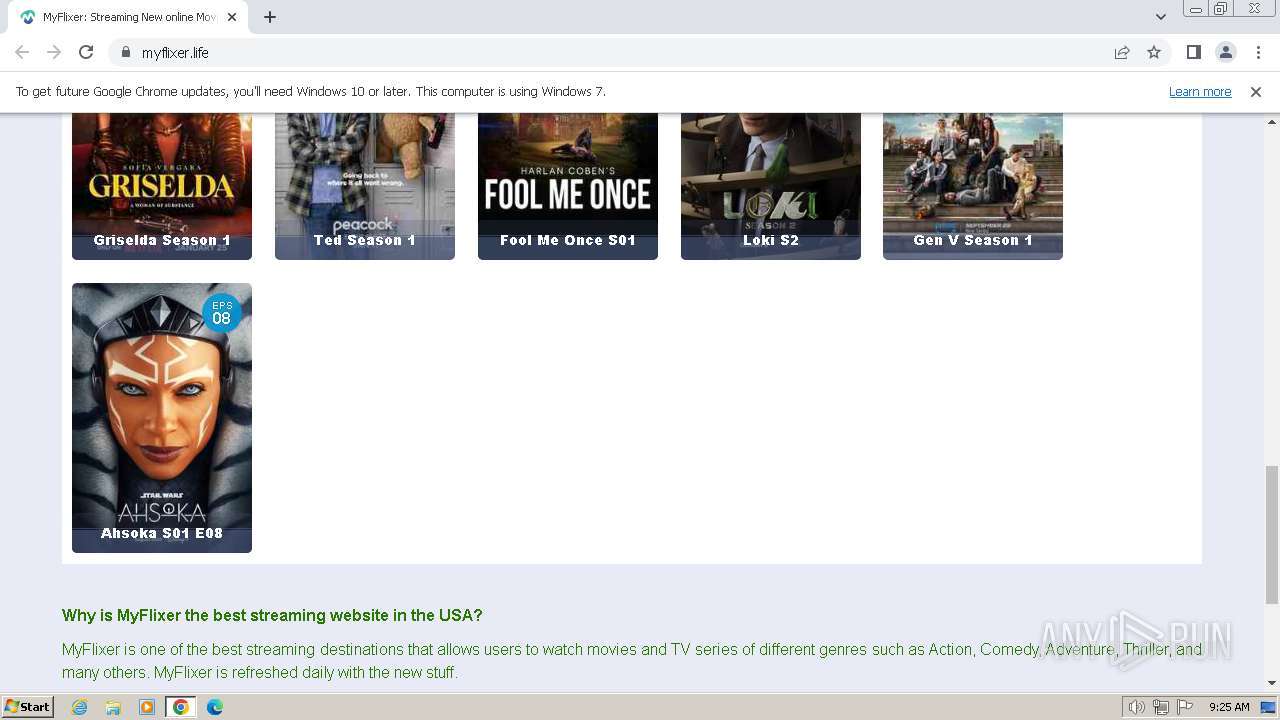The height and width of the screenshot is (720, 1280).
Task: View site information lock icon
Action: [125, 52]
